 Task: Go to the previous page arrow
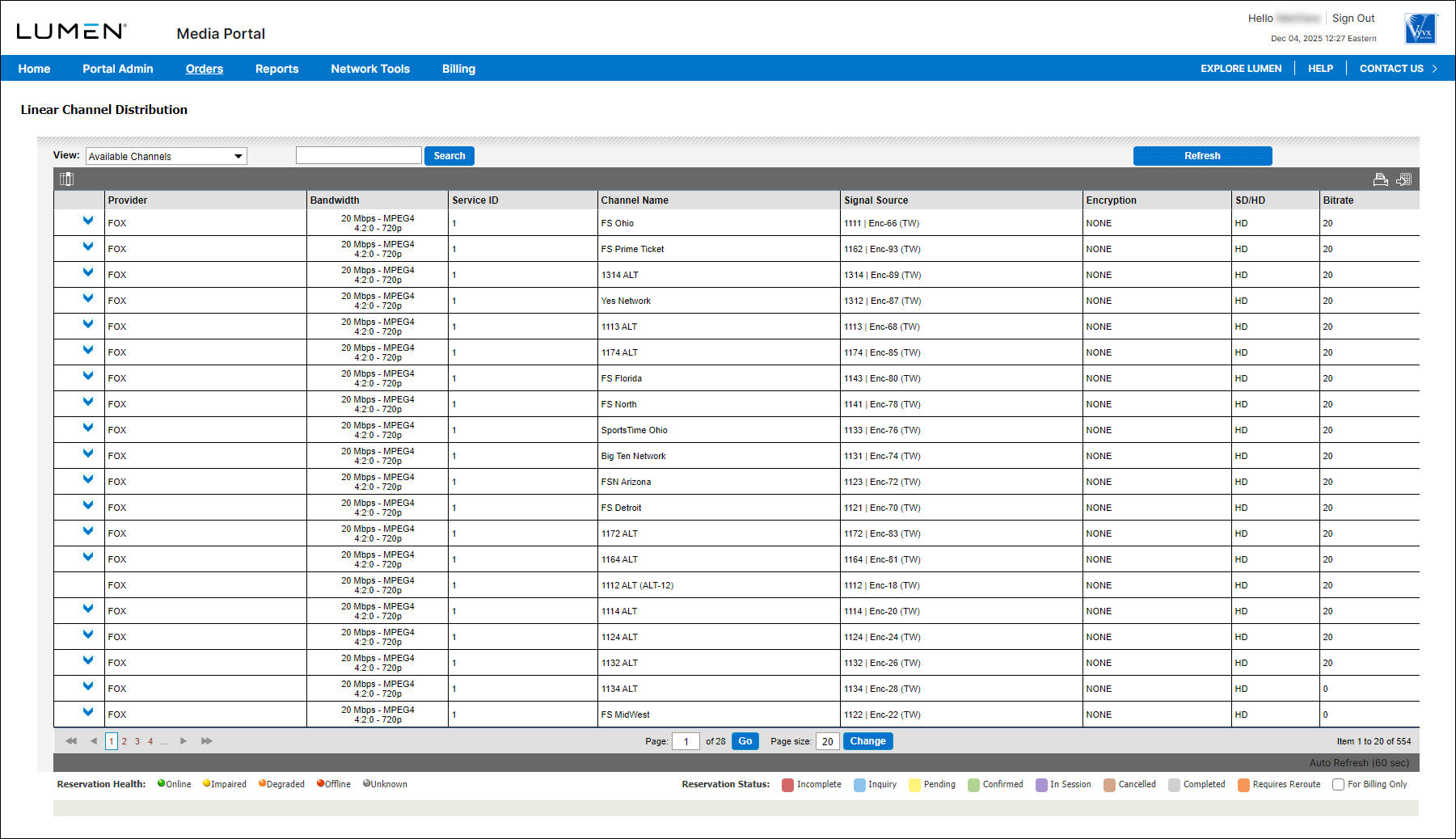[x=94, y=741]
